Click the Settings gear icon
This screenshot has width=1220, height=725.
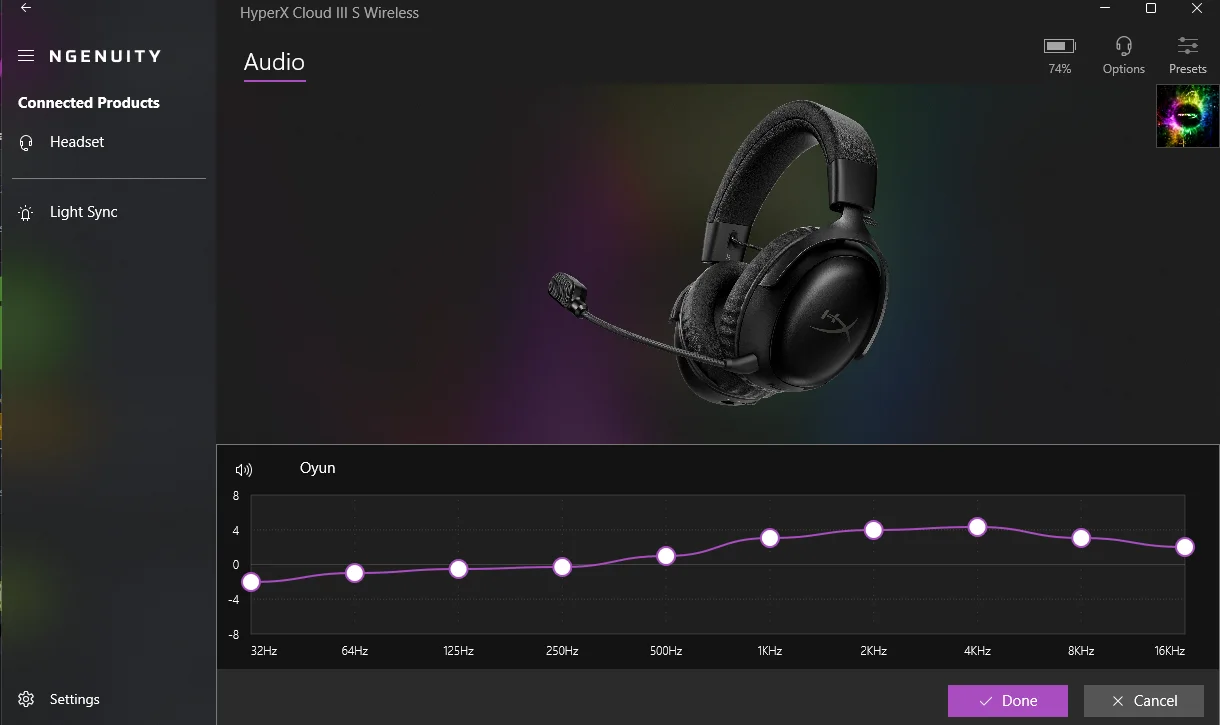click(27, 699)
